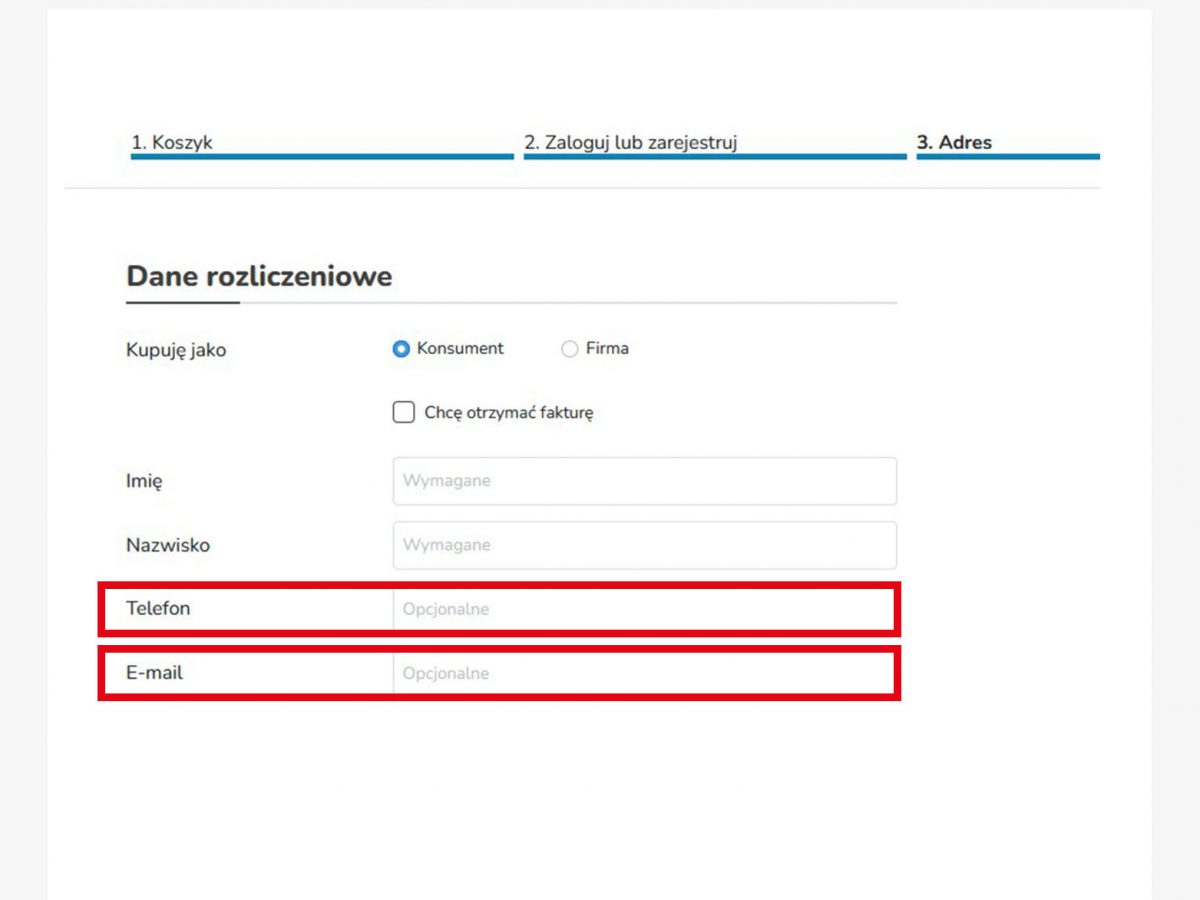Click the Imię label text
1200x900 pixels.
click(144, 481)
